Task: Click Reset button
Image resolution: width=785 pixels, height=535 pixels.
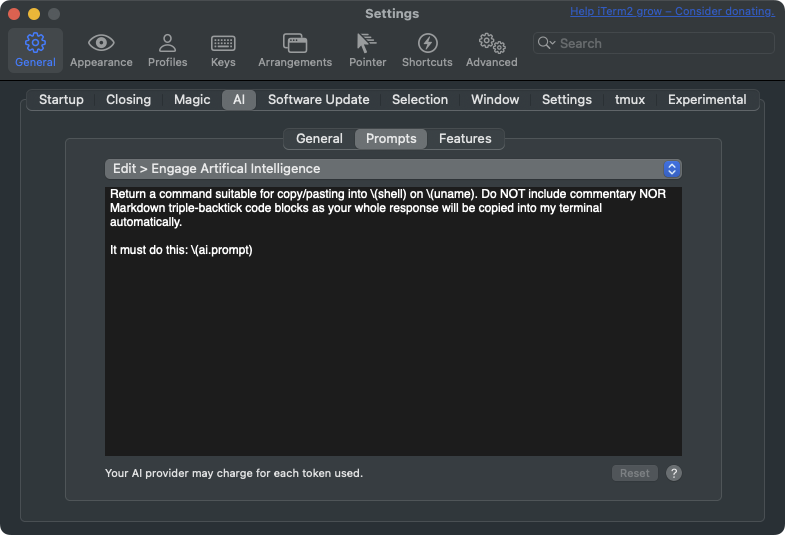Action: 634,473
